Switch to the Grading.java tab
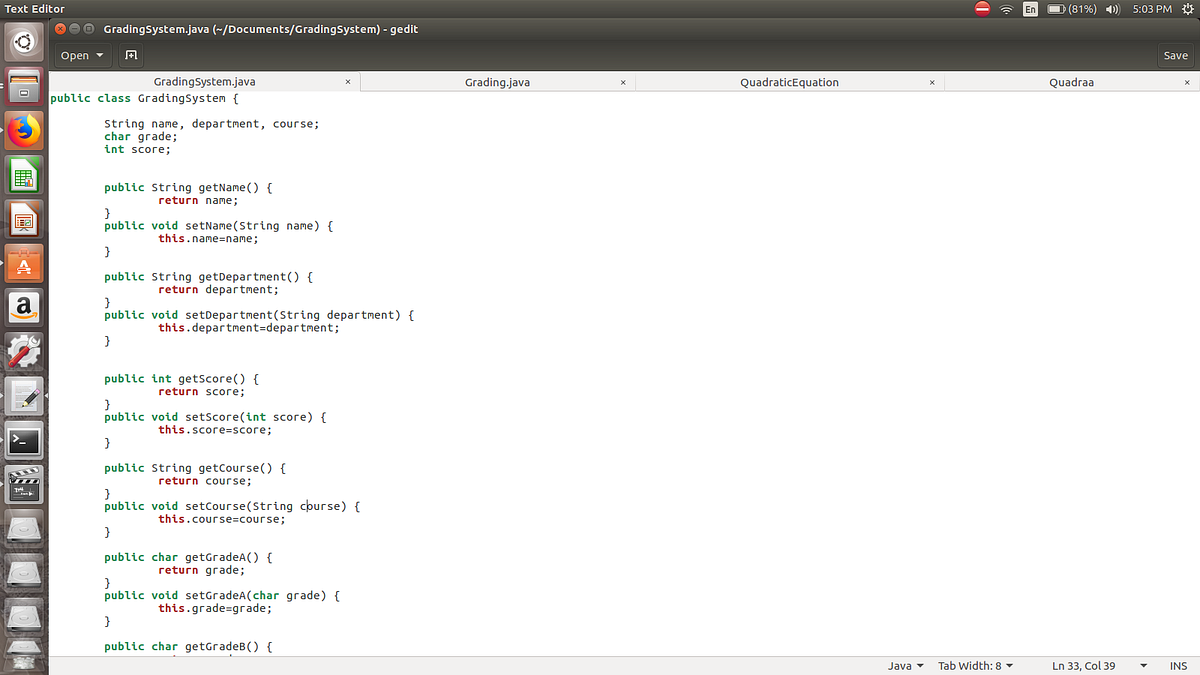The height and width of the screenshot is (675, 1200). click(x=497, y=82)
